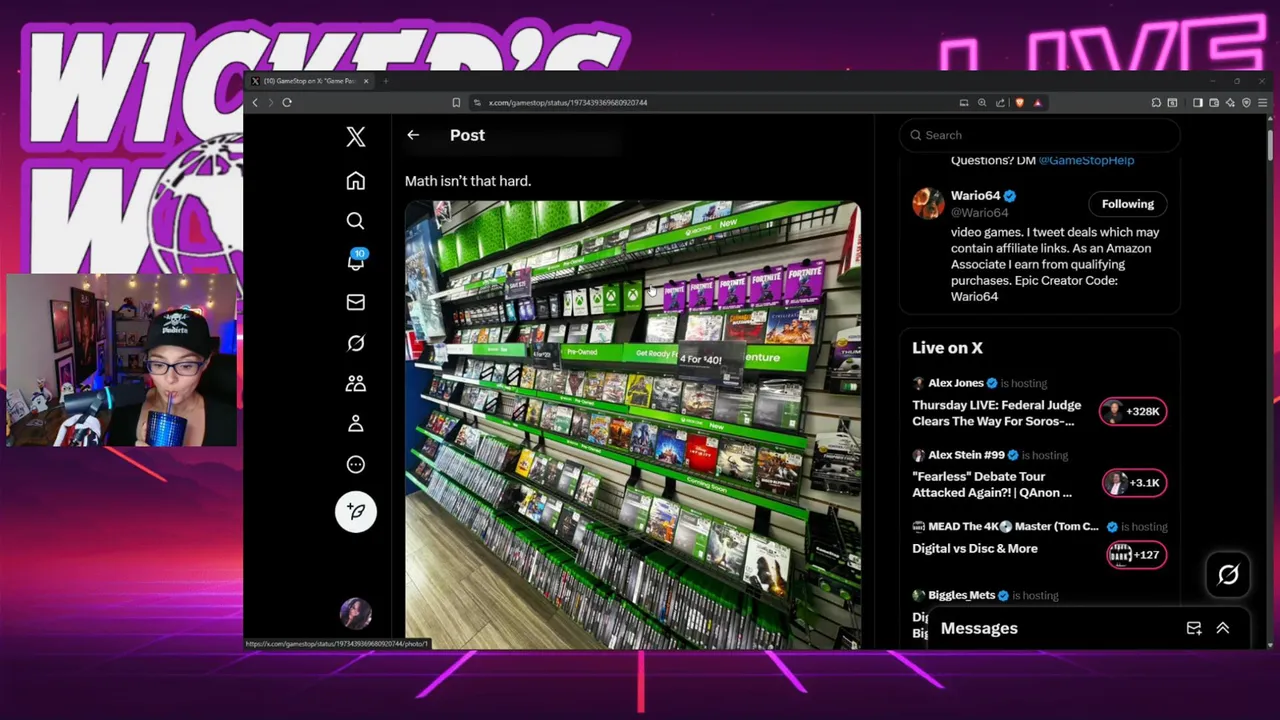The height and width of the screenshot is (720, 1280).
Task: Click the Live on X heading
Action: point(947,348)
